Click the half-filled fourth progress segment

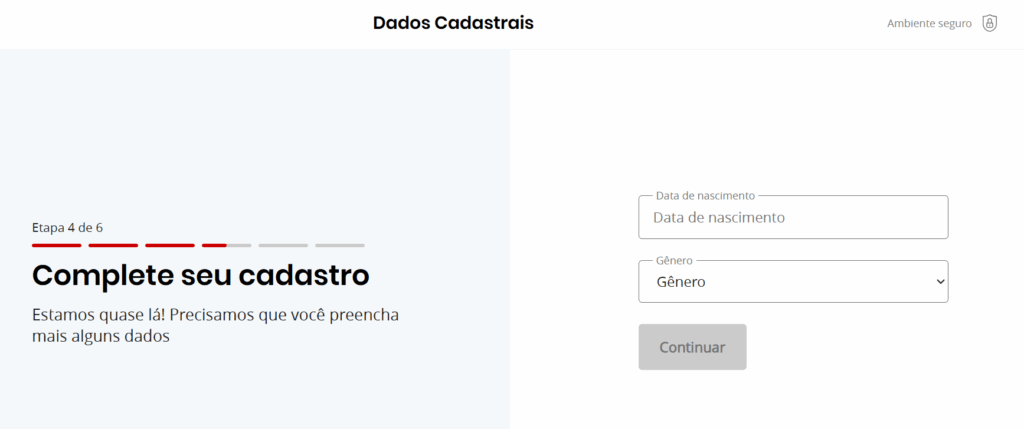(x=226, y=245)
